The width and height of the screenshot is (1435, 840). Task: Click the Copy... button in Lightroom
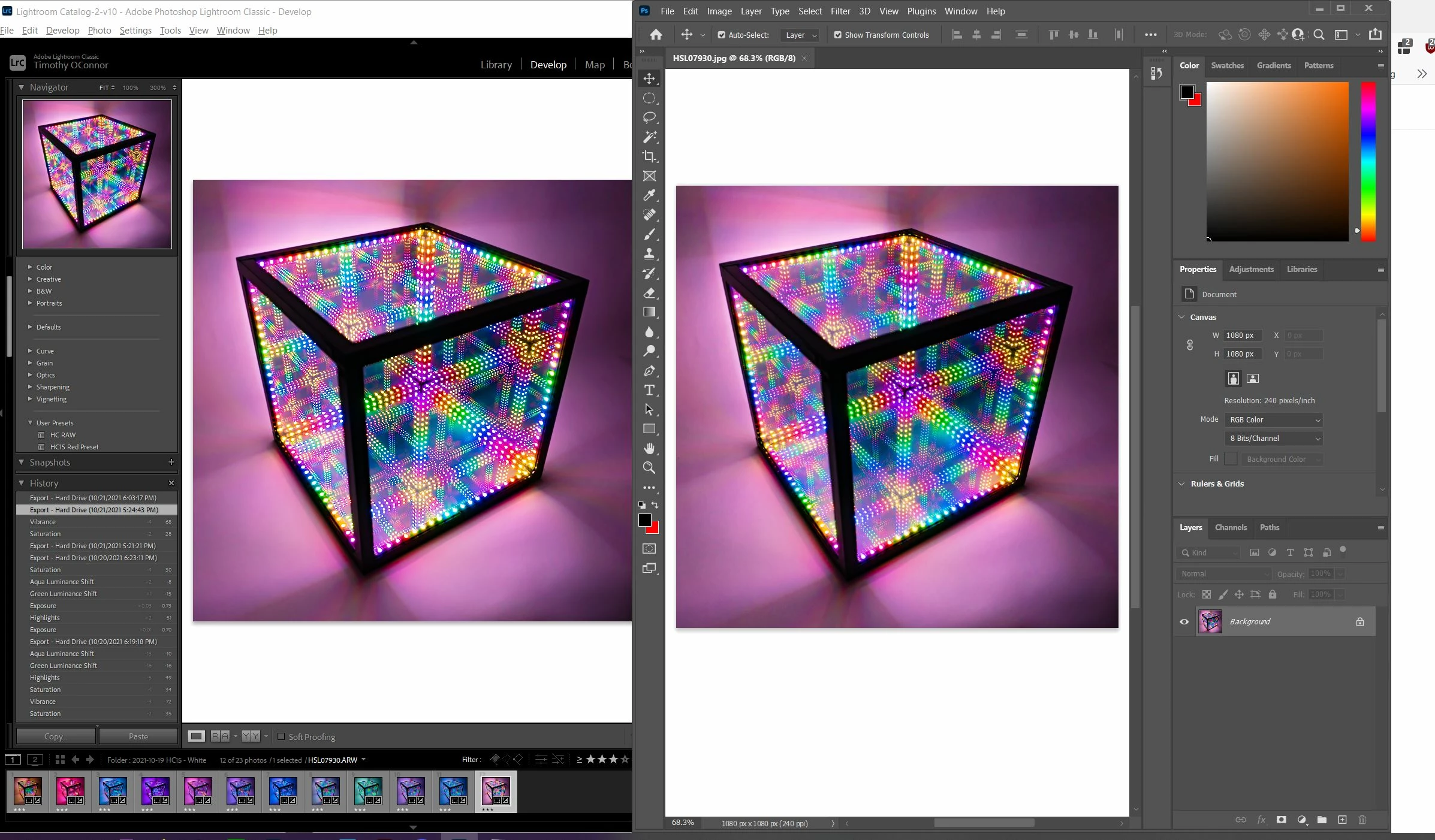[56, 736]
